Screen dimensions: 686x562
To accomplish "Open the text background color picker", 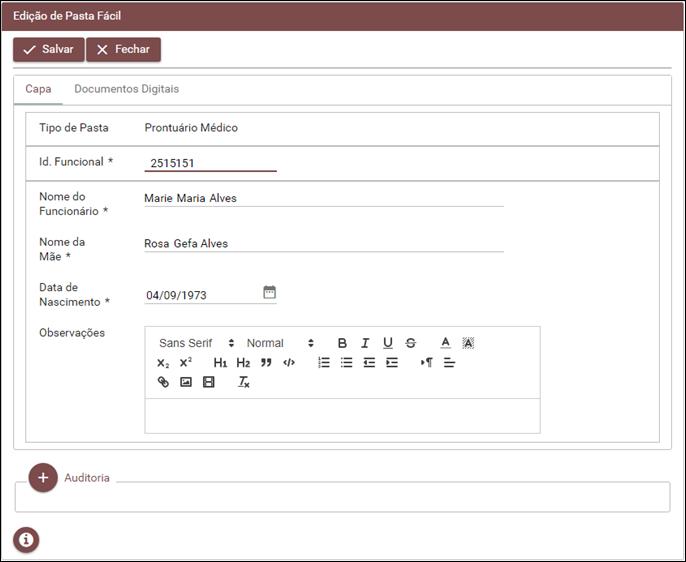I will tap(468, 343).
